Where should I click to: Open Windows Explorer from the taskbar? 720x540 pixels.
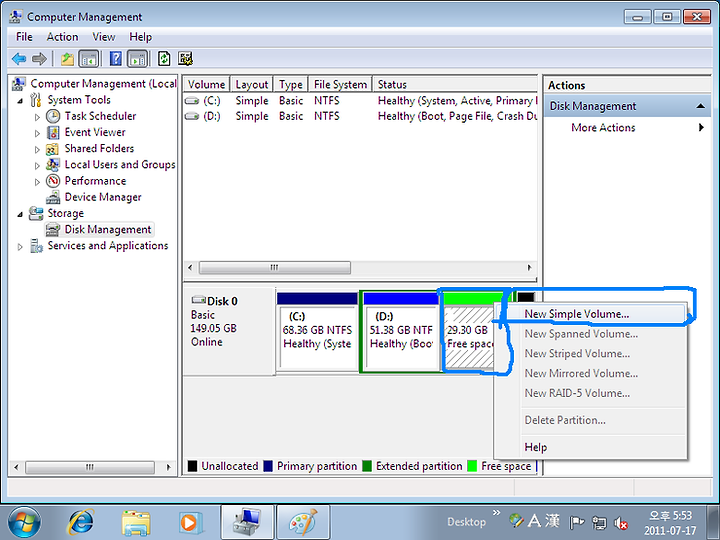pyautogui.click(x=136, y=523)
